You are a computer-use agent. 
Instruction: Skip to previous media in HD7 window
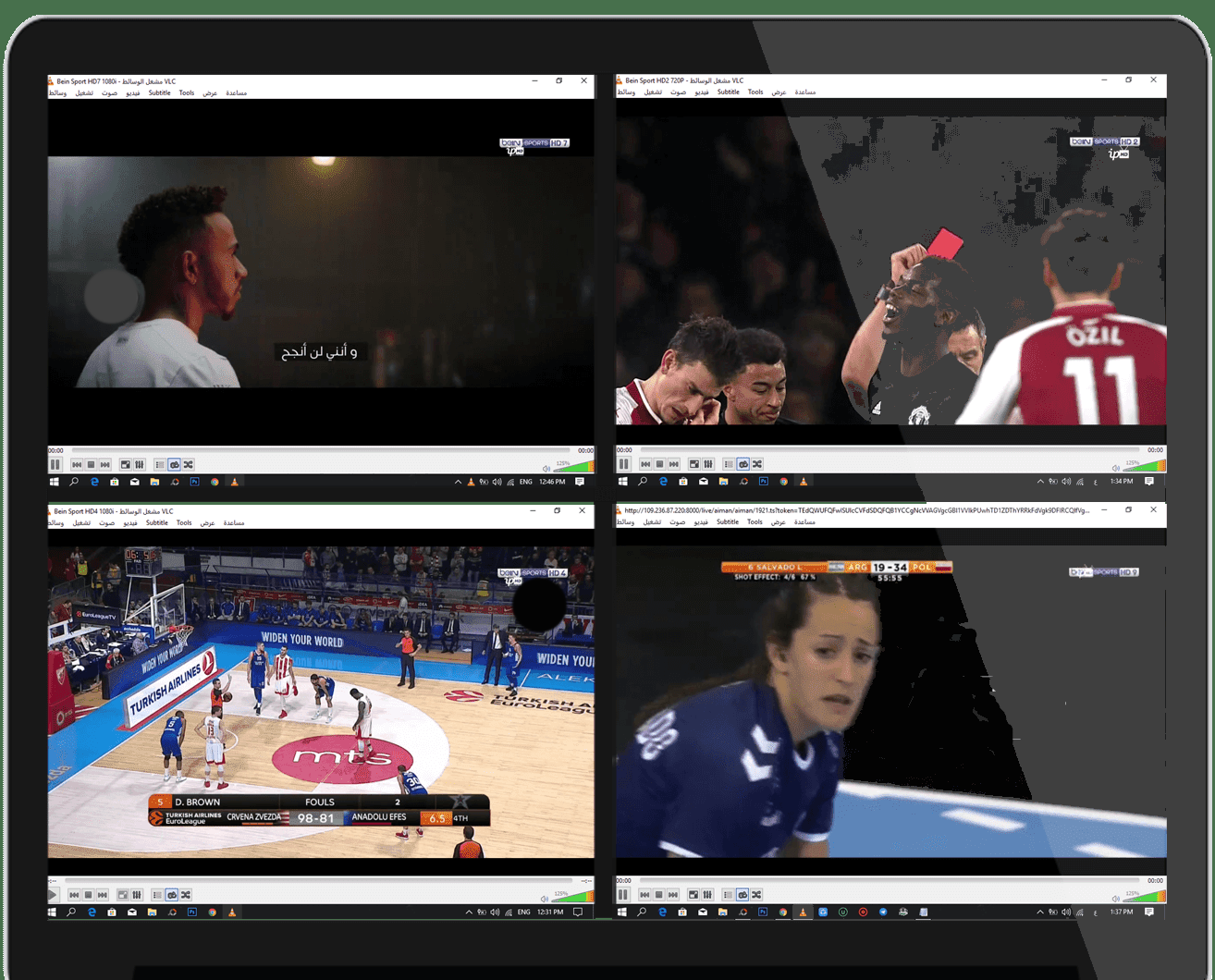coord(77,464)
